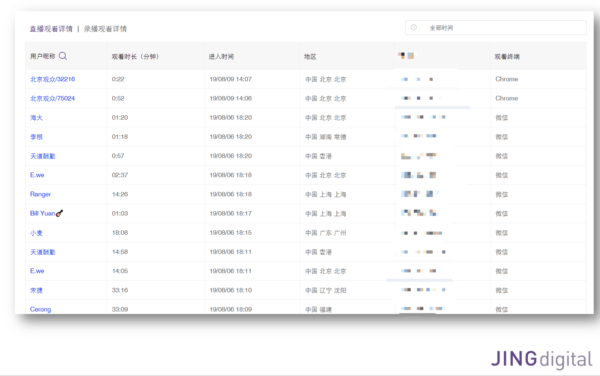Open the user link in the 01:18 row
600x376 pixels.
tap(36, 137)
